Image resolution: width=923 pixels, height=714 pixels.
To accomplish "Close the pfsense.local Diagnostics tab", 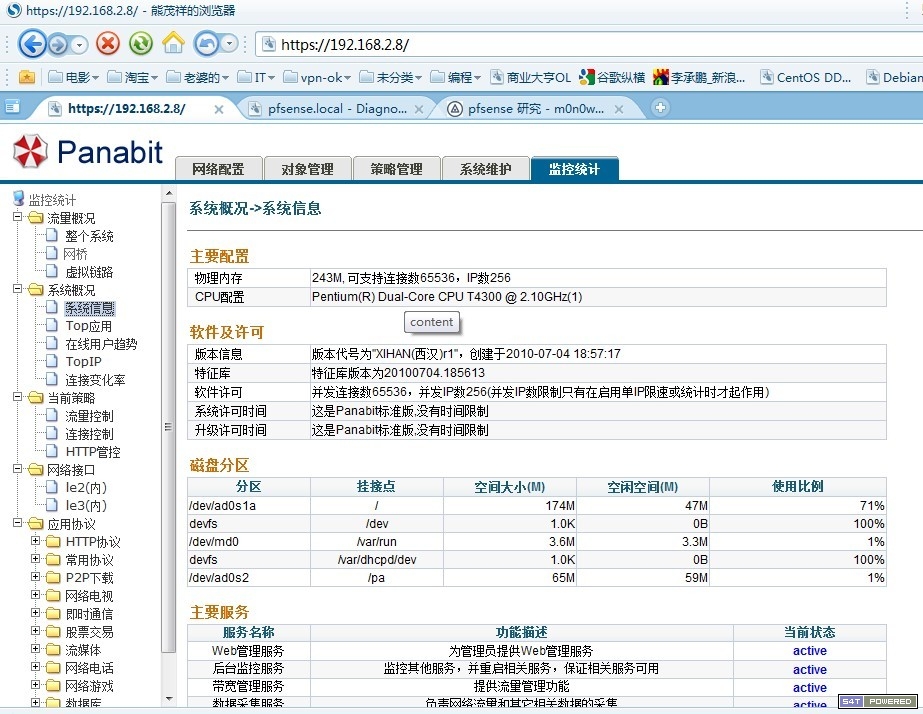I will click(419, 109).
